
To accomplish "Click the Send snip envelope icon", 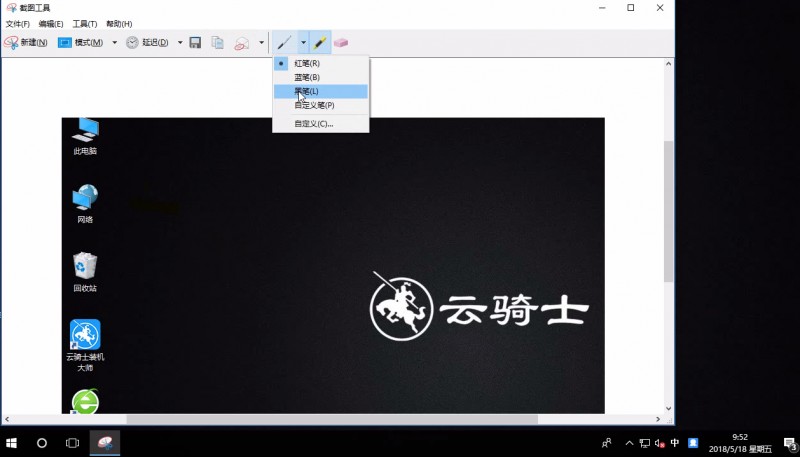I will [x=242, y=43].
